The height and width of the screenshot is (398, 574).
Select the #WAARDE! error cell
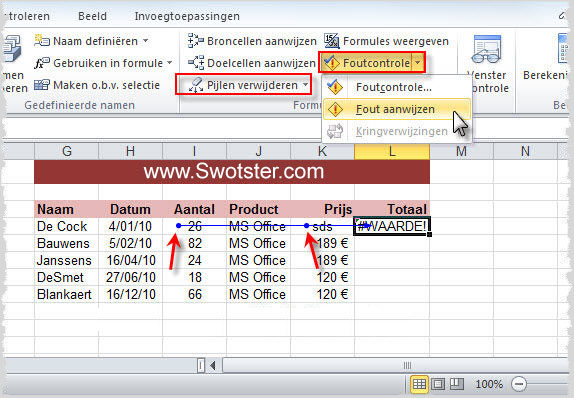click(x=392, y=226)
